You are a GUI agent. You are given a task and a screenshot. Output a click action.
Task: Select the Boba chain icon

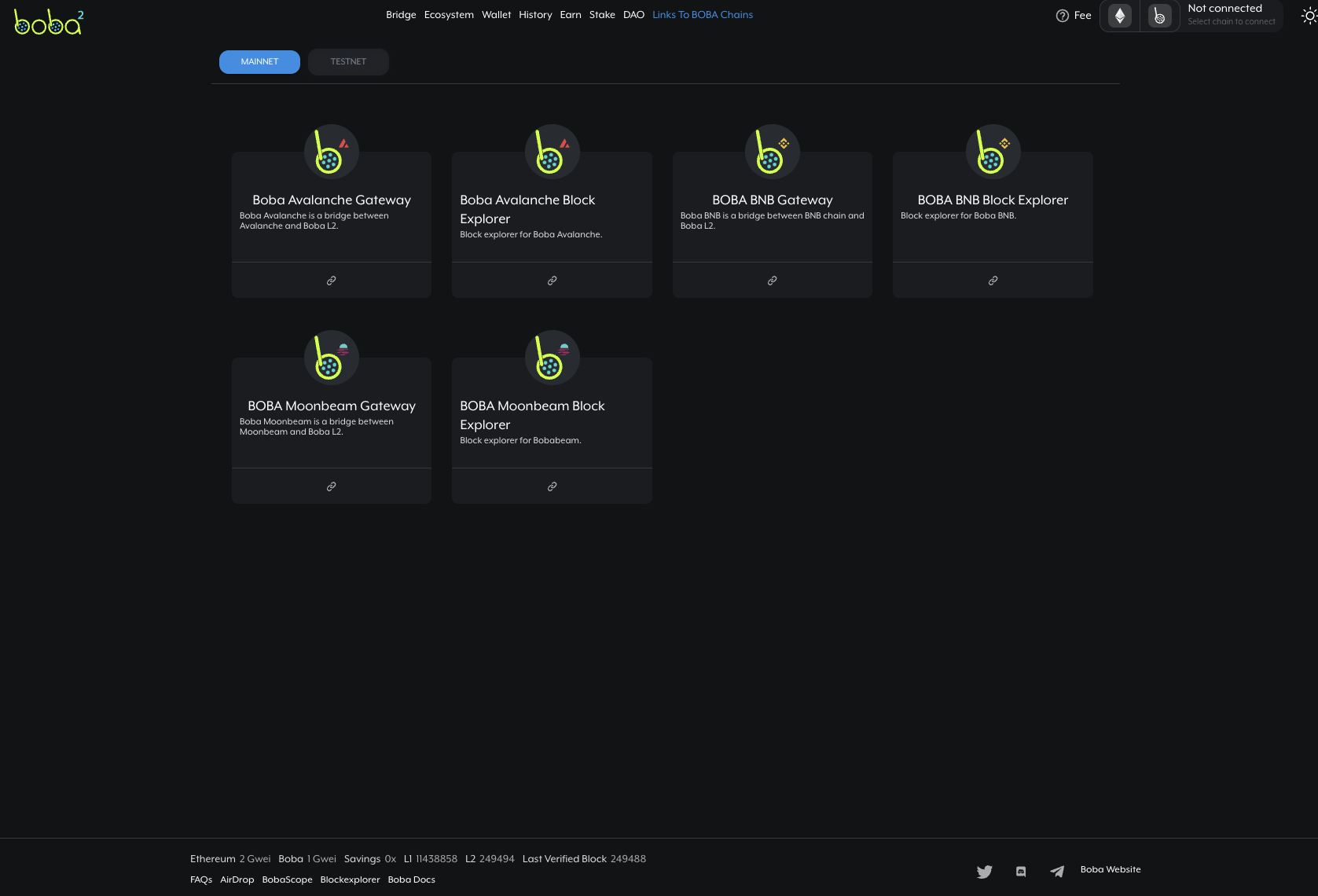pos(1159,16)
